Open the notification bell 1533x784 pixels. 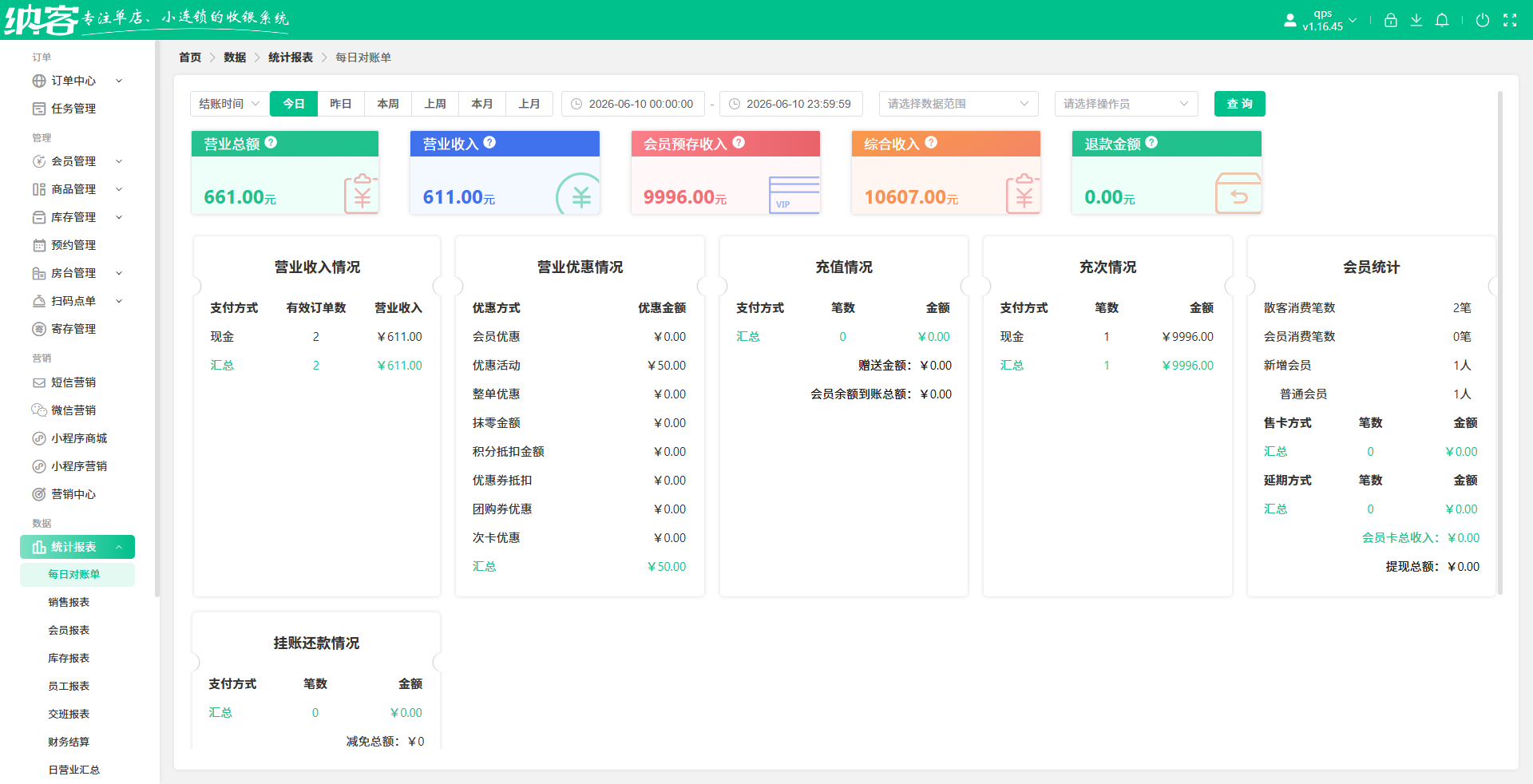pyautogui.click(x=1442, y=20)
